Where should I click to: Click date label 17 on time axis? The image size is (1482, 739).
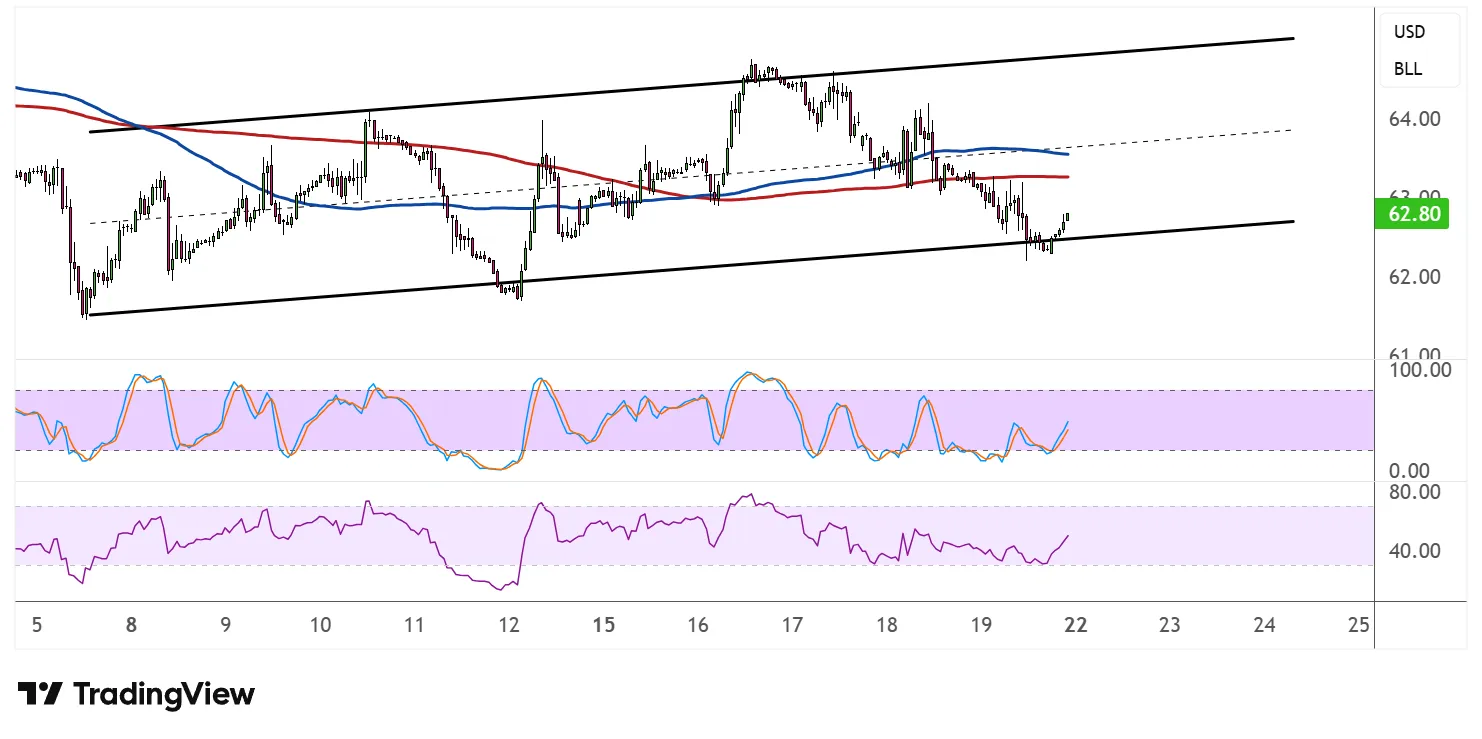[792, 626]
